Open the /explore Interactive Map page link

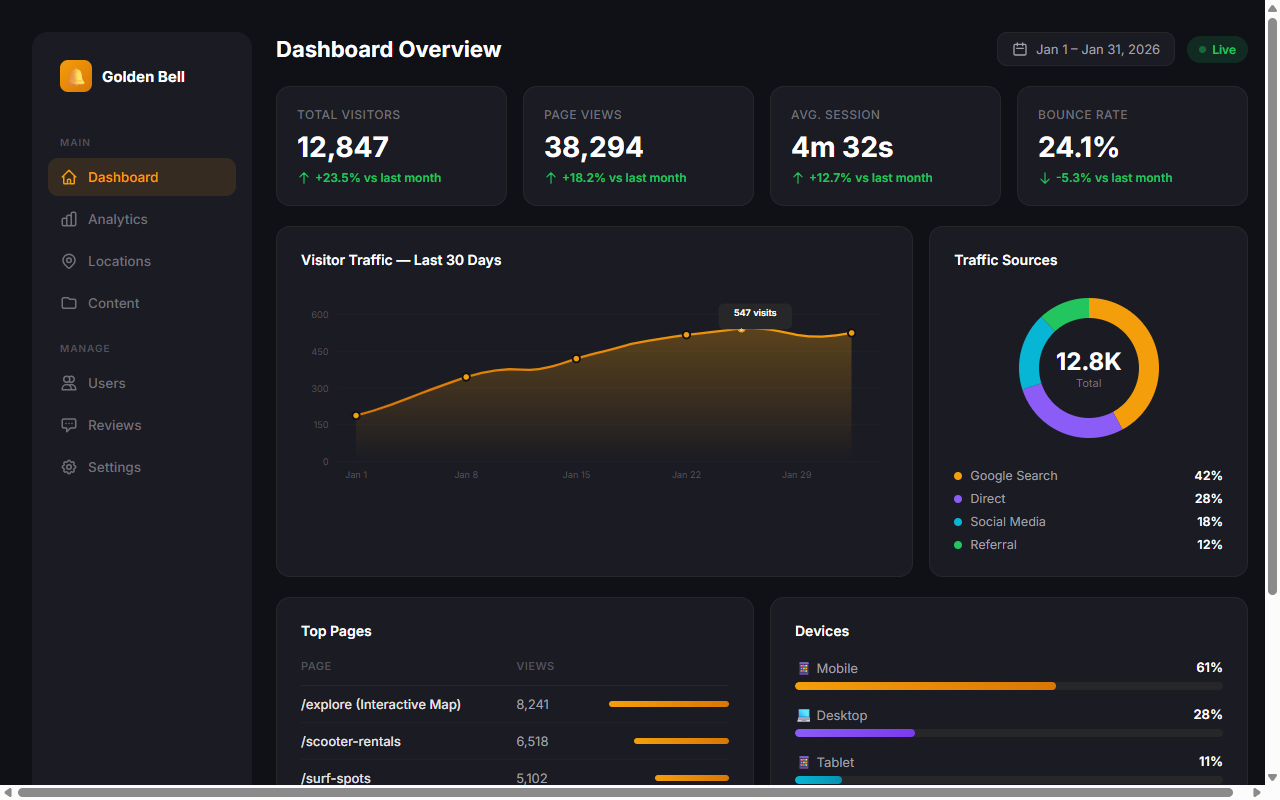coord(381,704)
